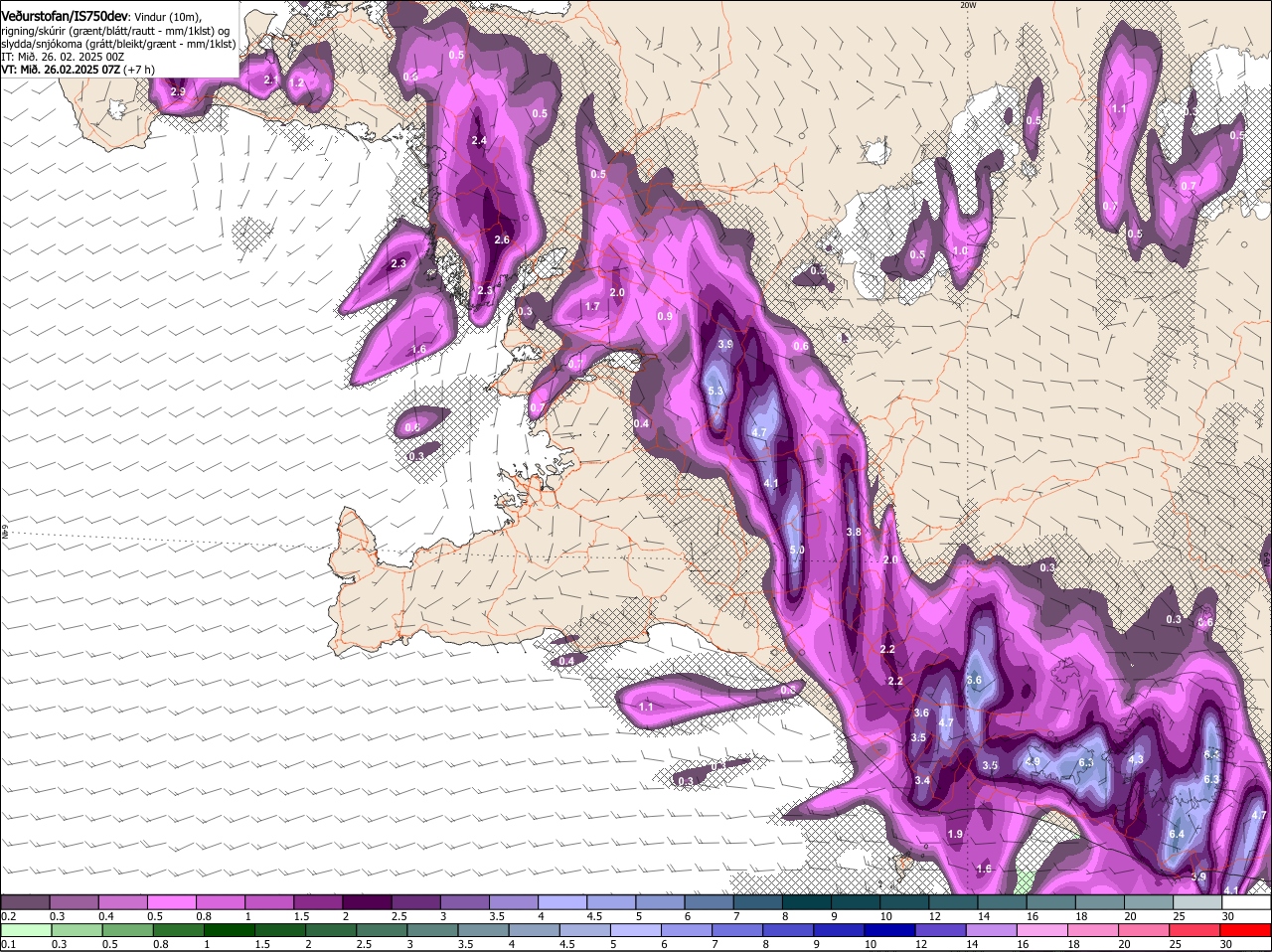Pick lower legend bright red swatch at 30
Screen dimensions: 1272x952
[x=1245, y=930]
